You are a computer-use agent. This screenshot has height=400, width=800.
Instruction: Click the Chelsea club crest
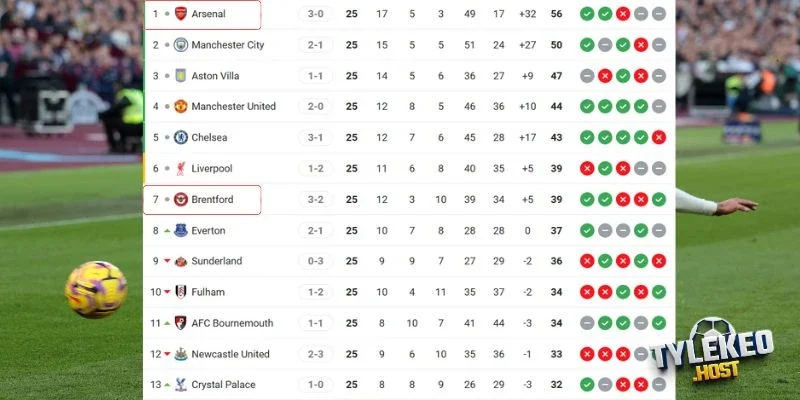[x=181, y=138]
